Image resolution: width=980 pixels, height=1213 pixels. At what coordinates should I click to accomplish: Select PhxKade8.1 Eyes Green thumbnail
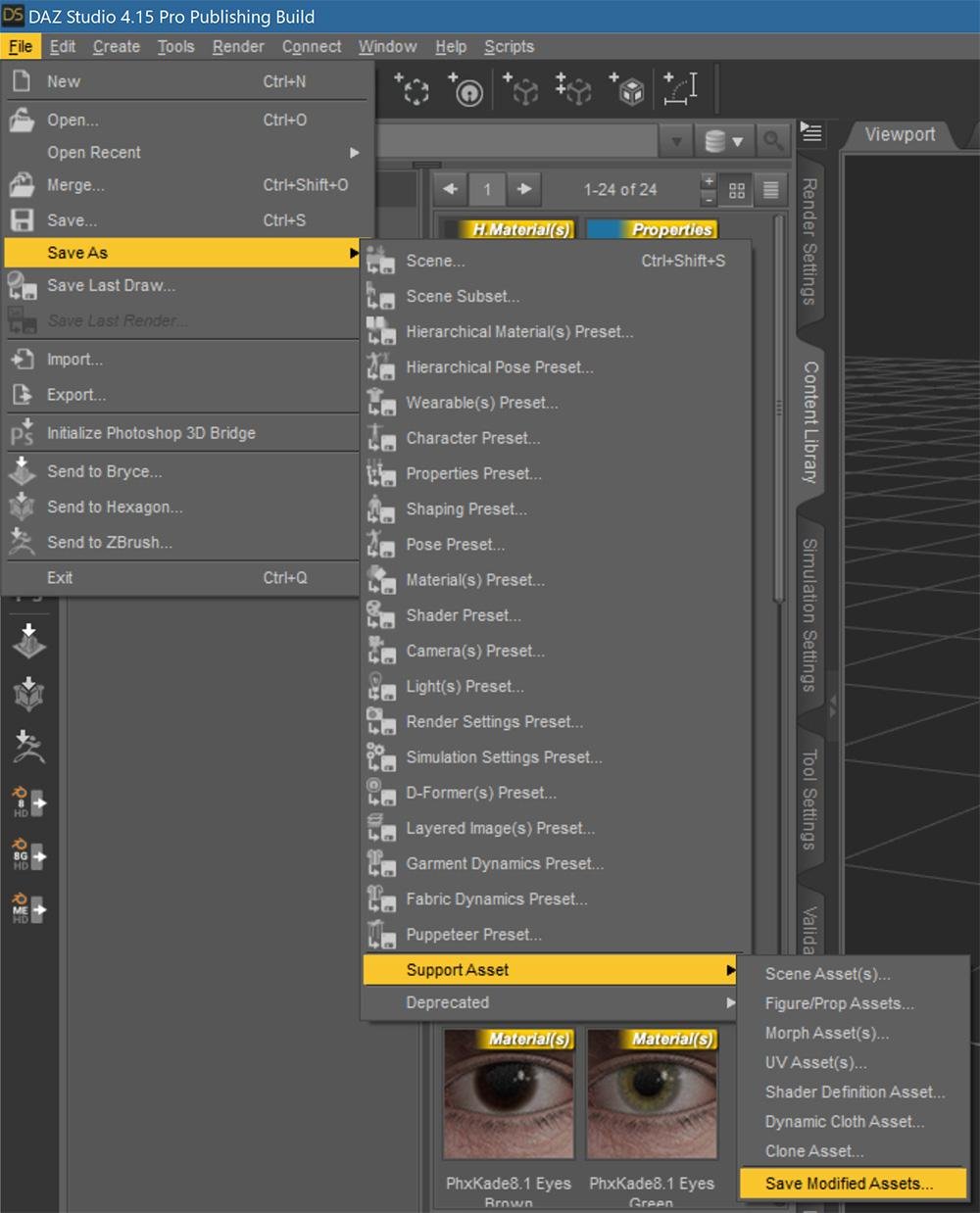click(652, 1093)
